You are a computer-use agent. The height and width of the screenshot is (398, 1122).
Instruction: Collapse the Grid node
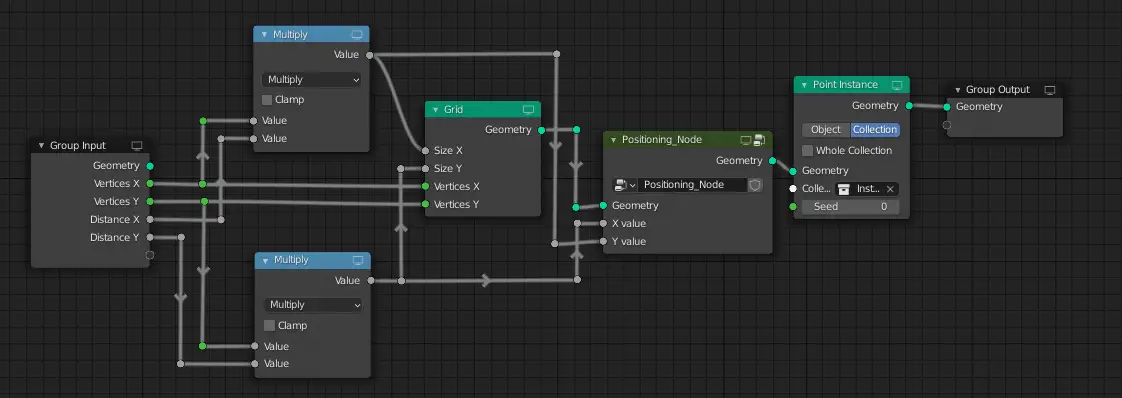click(435, 110)
